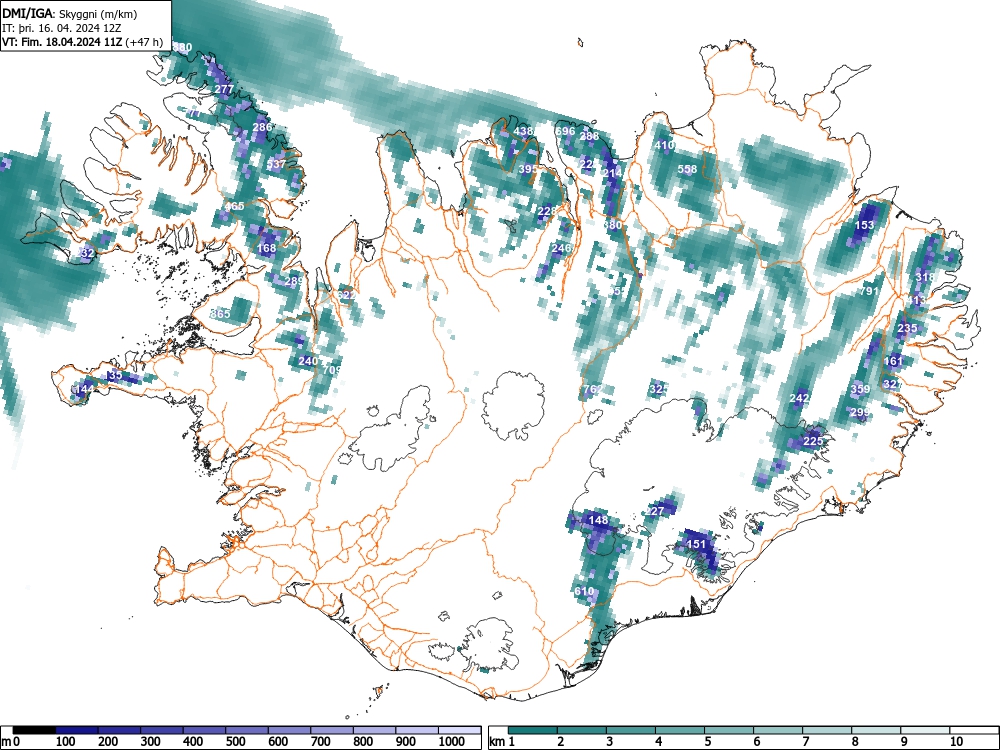Screen dimensions: 1000x750
Task: Click the visibility value 465 on the map
Action: 234,207
